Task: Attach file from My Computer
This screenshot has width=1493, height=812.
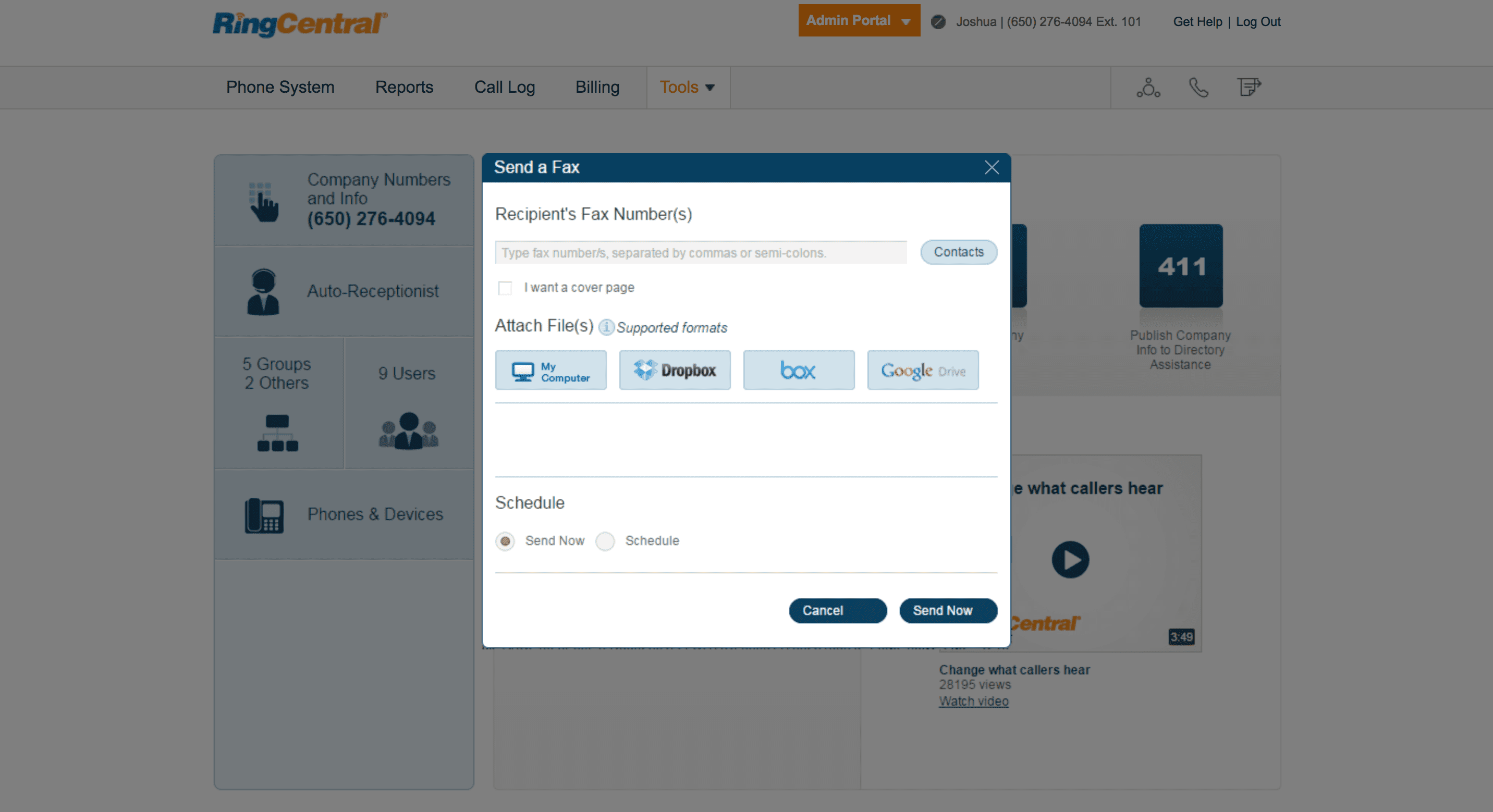Action: click(550, 371)
